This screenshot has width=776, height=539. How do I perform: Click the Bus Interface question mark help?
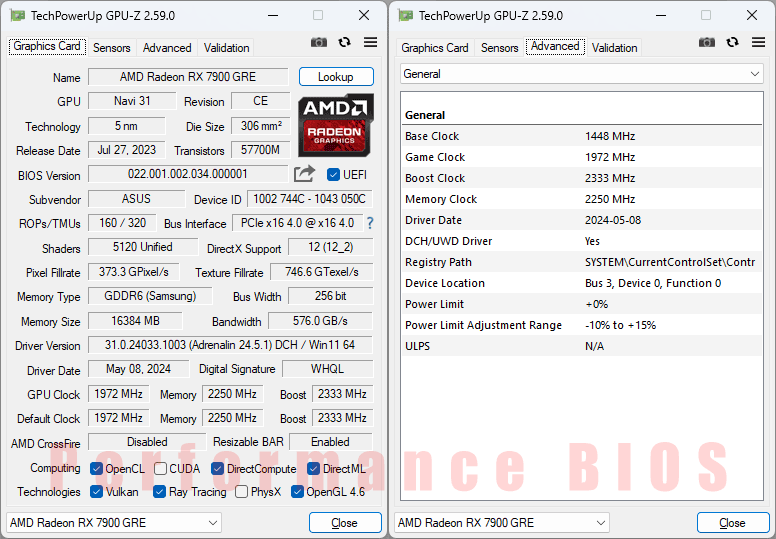coord(370,223)
